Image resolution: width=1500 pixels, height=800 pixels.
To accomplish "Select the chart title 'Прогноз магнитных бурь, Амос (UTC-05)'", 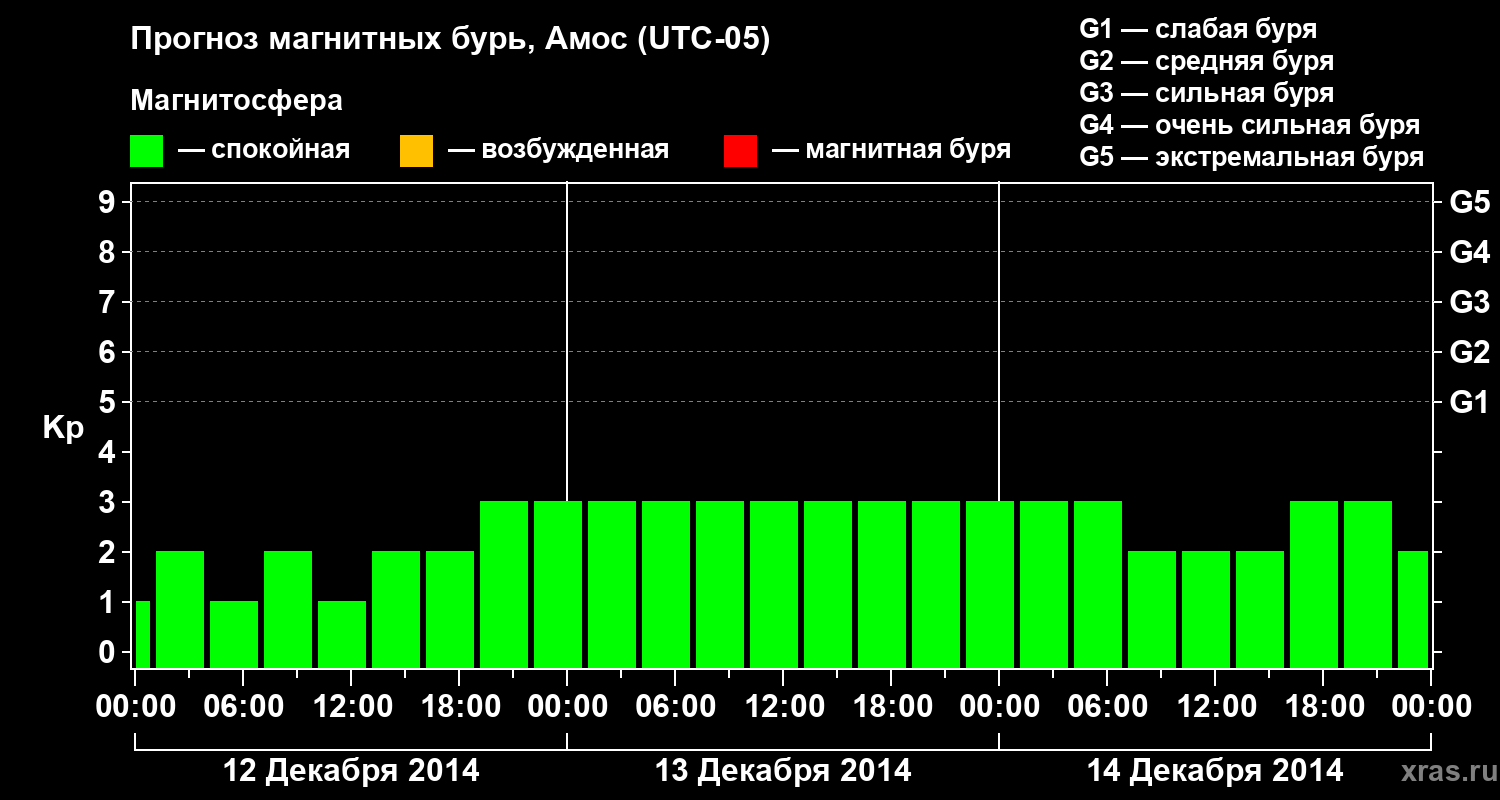I will (x=450, y=41).
